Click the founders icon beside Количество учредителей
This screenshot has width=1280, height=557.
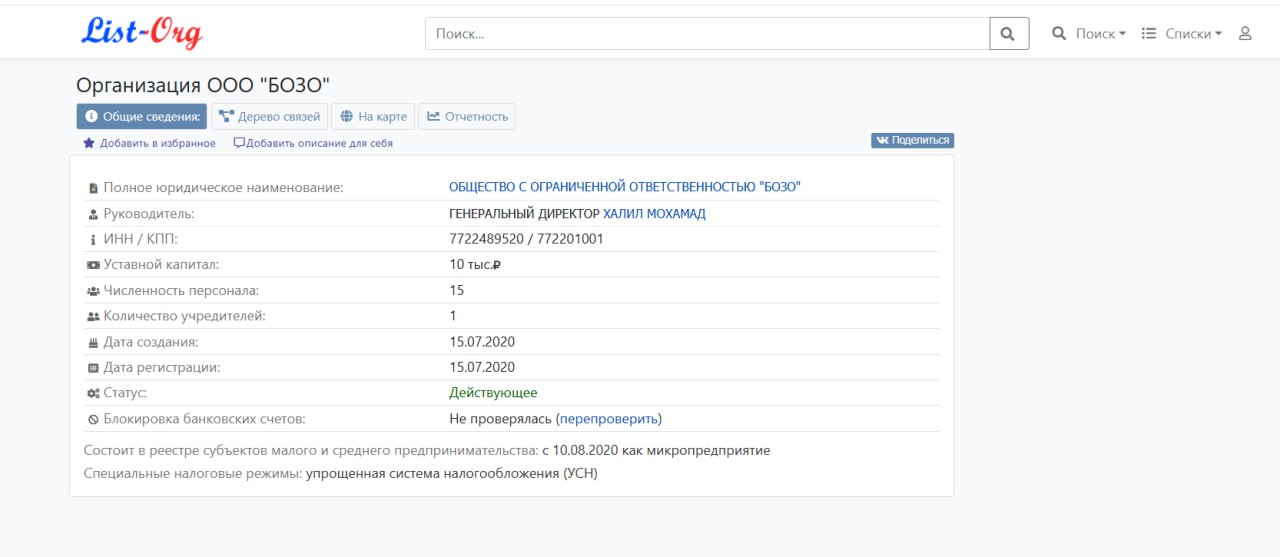pyautogui.click(x=93, y=316)
